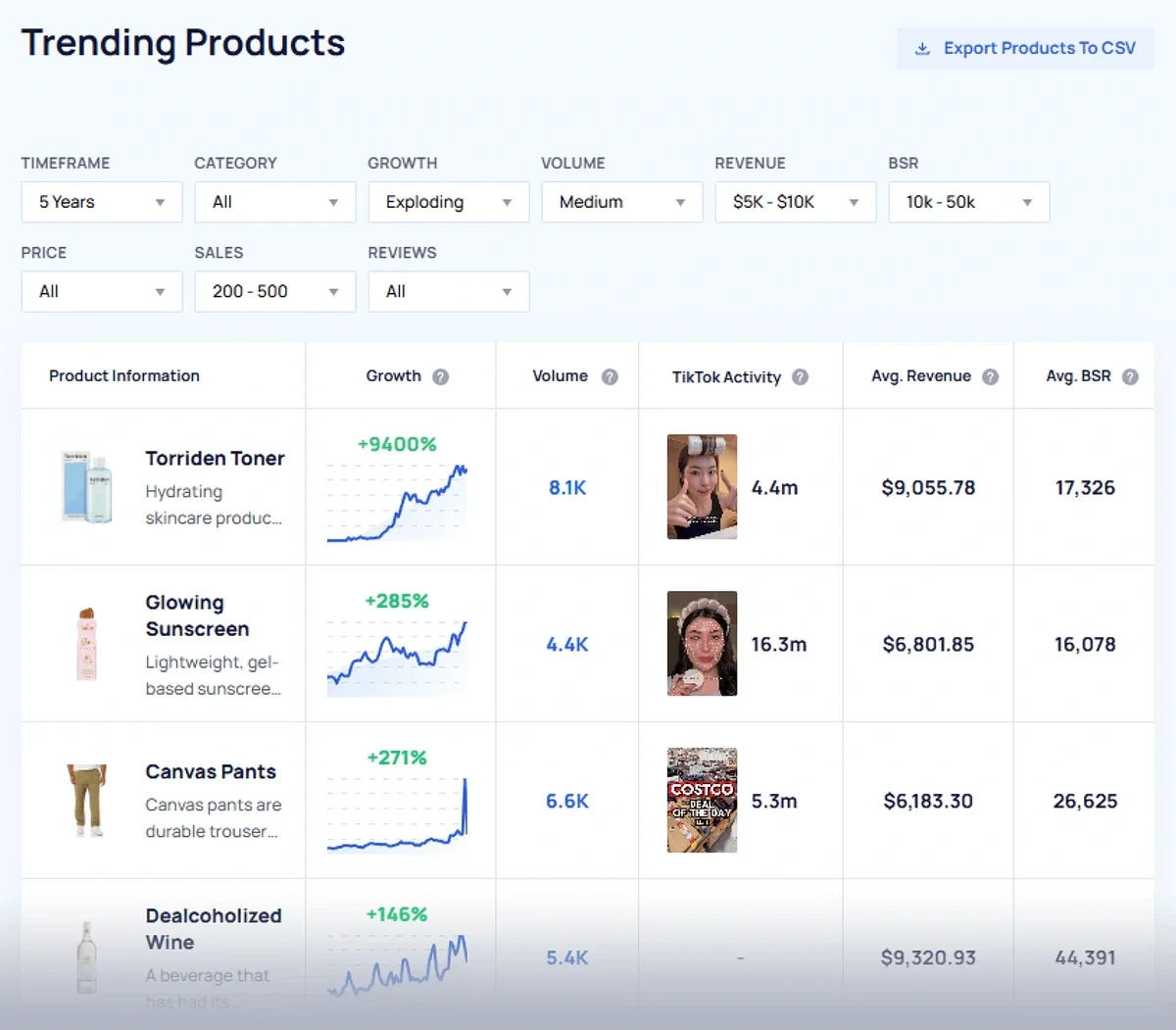1176x1030 pixels.
Task: Click the Volume column info icon
Action: (x=609, y=375)
